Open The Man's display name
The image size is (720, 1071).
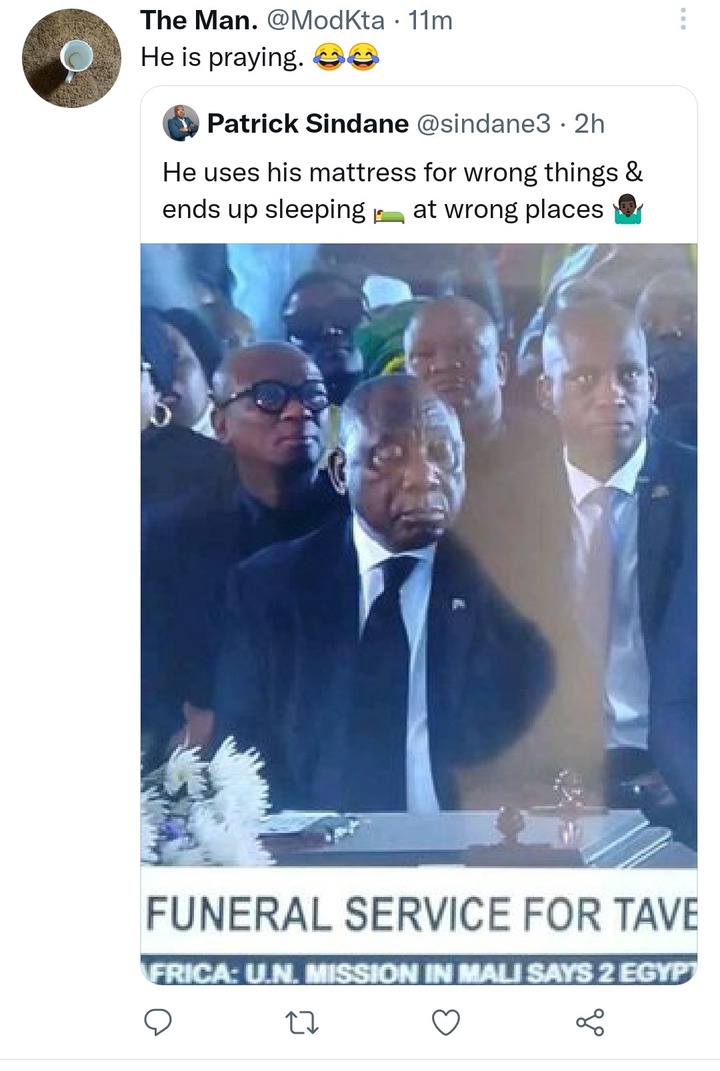(x=199, y=20)
